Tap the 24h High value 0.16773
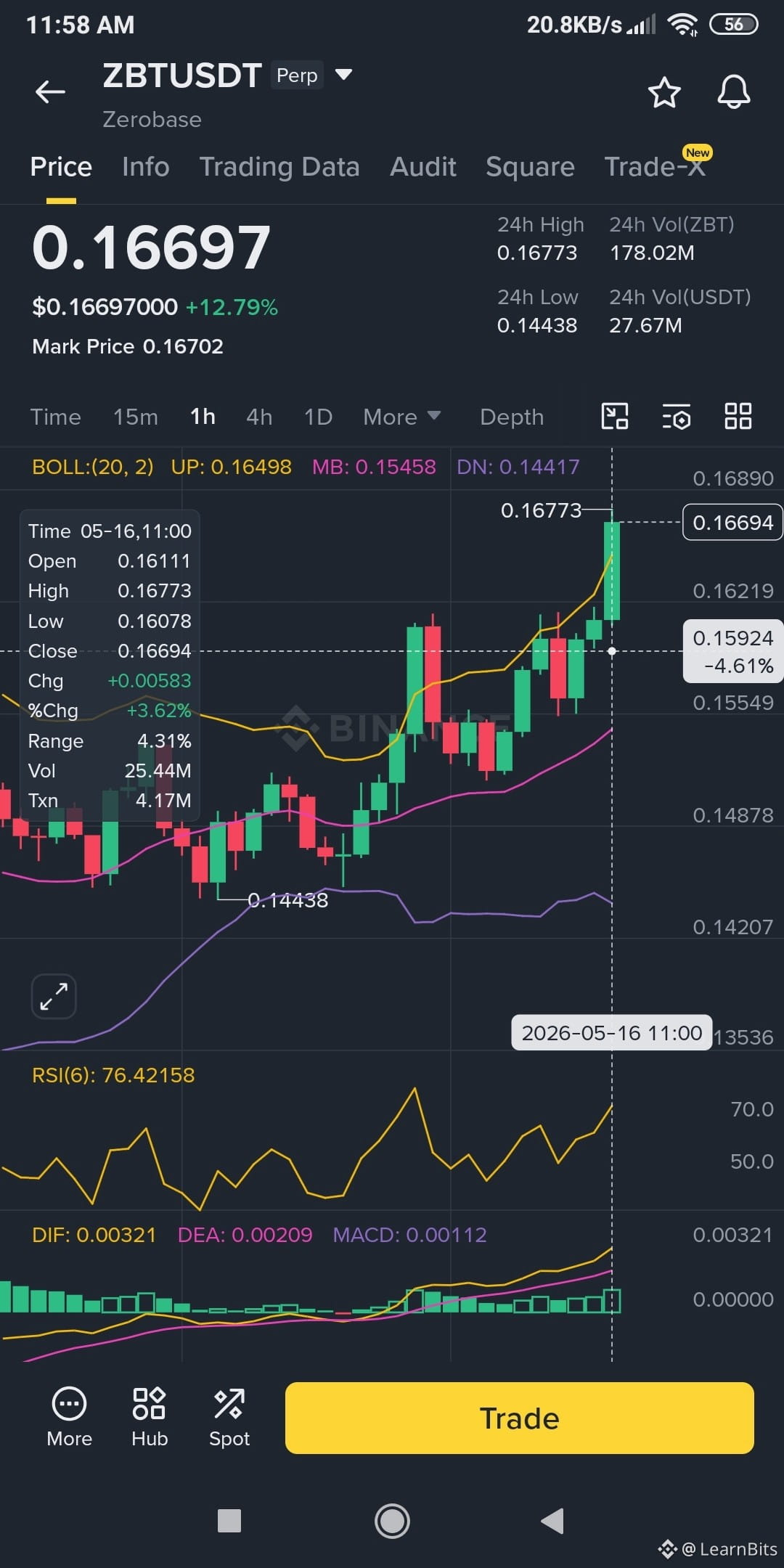The width and height of the screenshot is (784, 1568). 537,253
